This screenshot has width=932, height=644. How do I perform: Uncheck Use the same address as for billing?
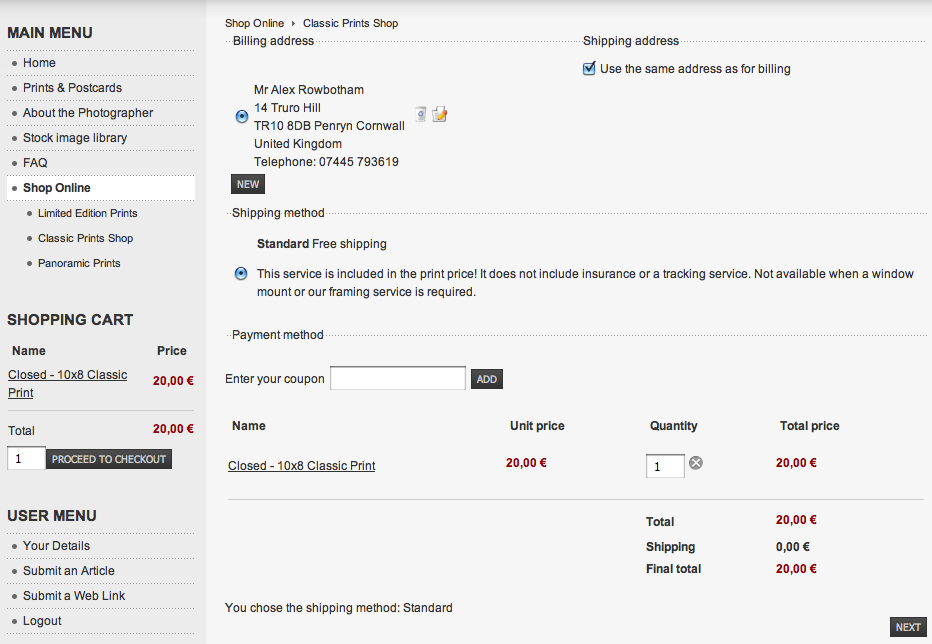click(x=589, y=68)
